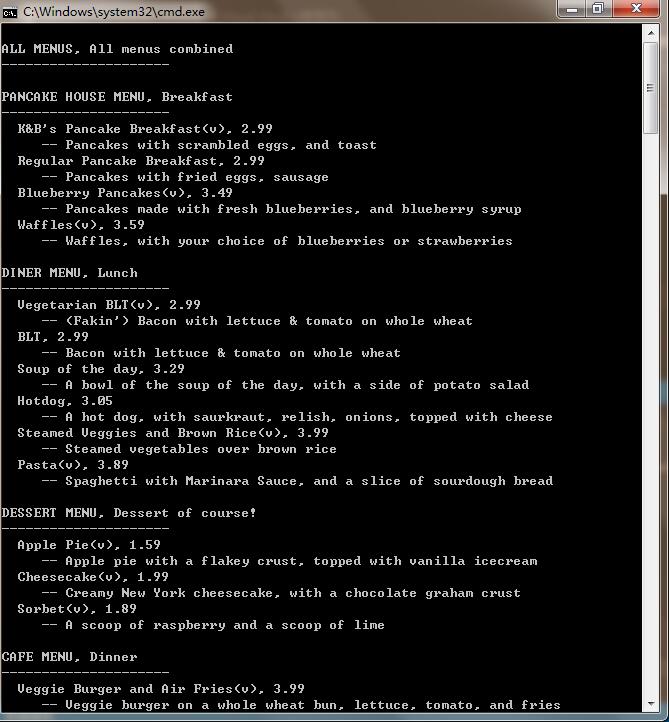Click the 'PANCAKE HOUSE MENU, Breakfast' heading
The height and width of the screenshot is (722, 669).
(117, 97)
